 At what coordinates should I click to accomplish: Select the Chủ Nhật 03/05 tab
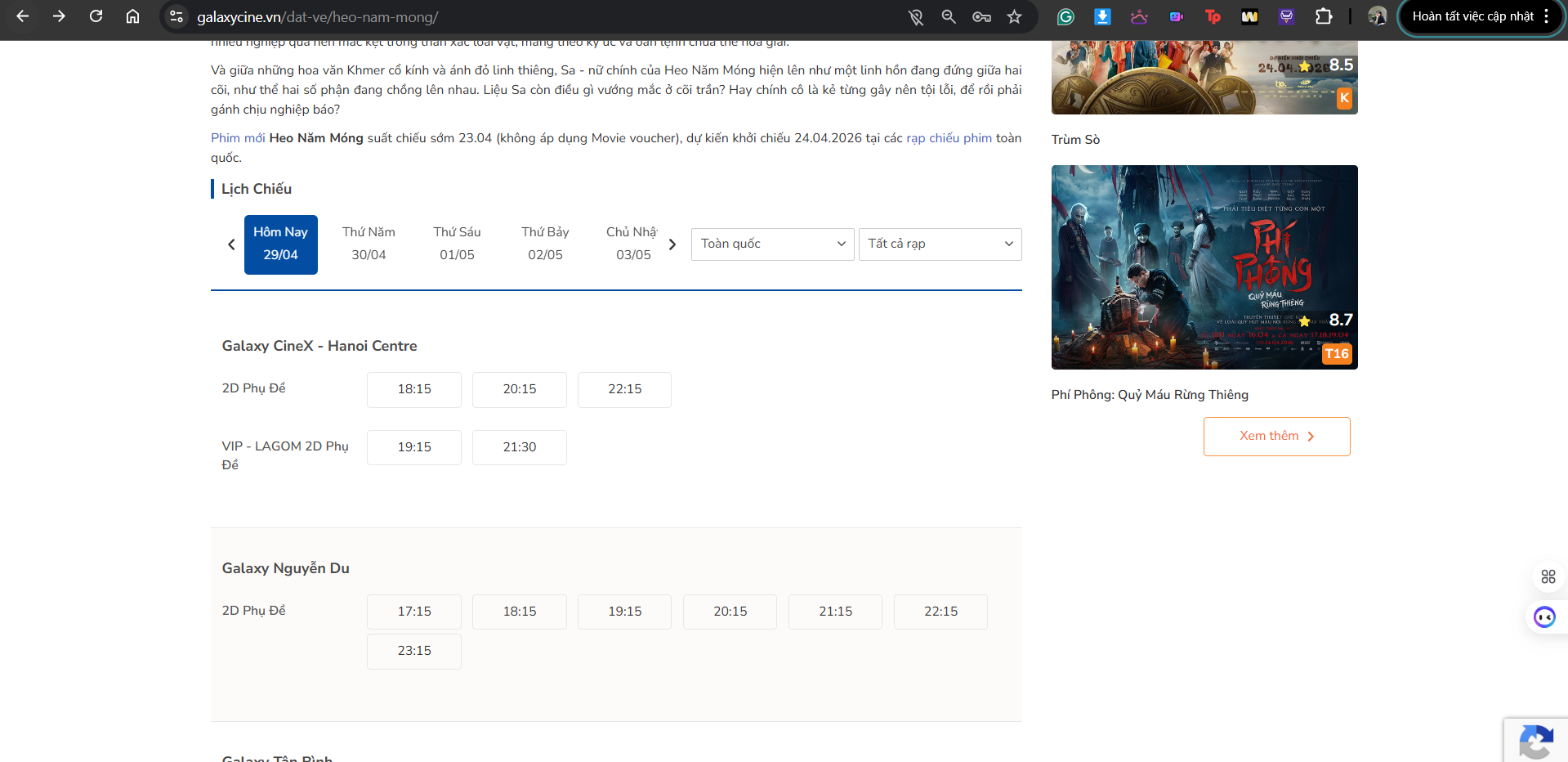click(x=632, y=244)
